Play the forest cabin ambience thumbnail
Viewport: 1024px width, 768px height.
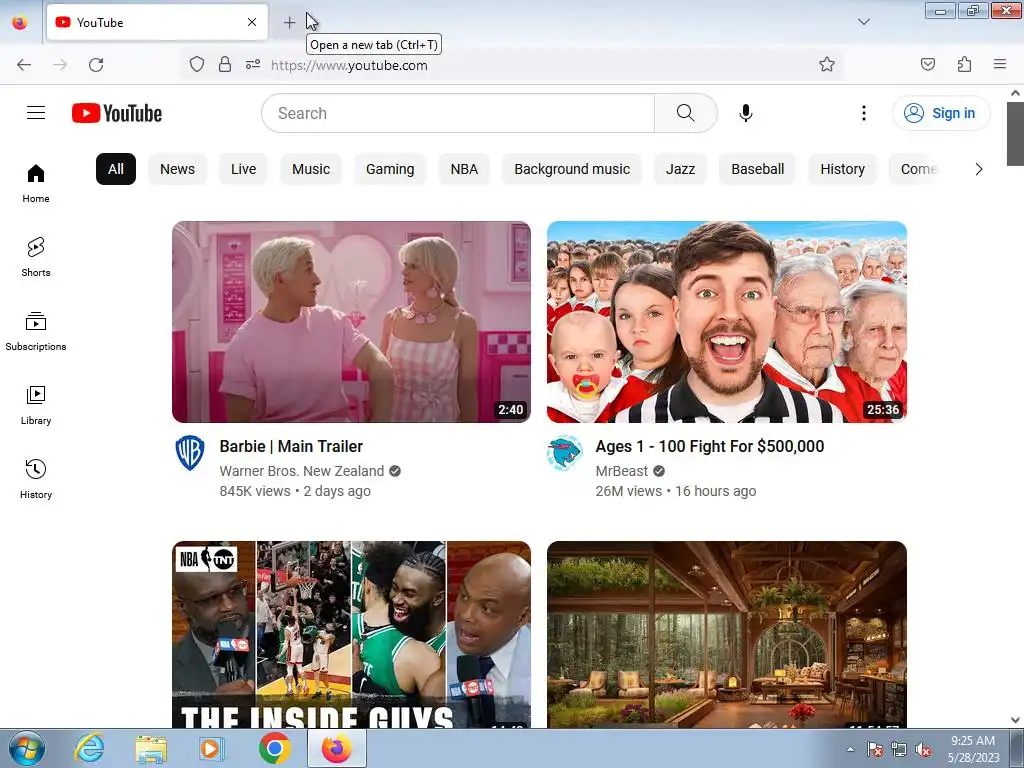(x=727, y=634)
